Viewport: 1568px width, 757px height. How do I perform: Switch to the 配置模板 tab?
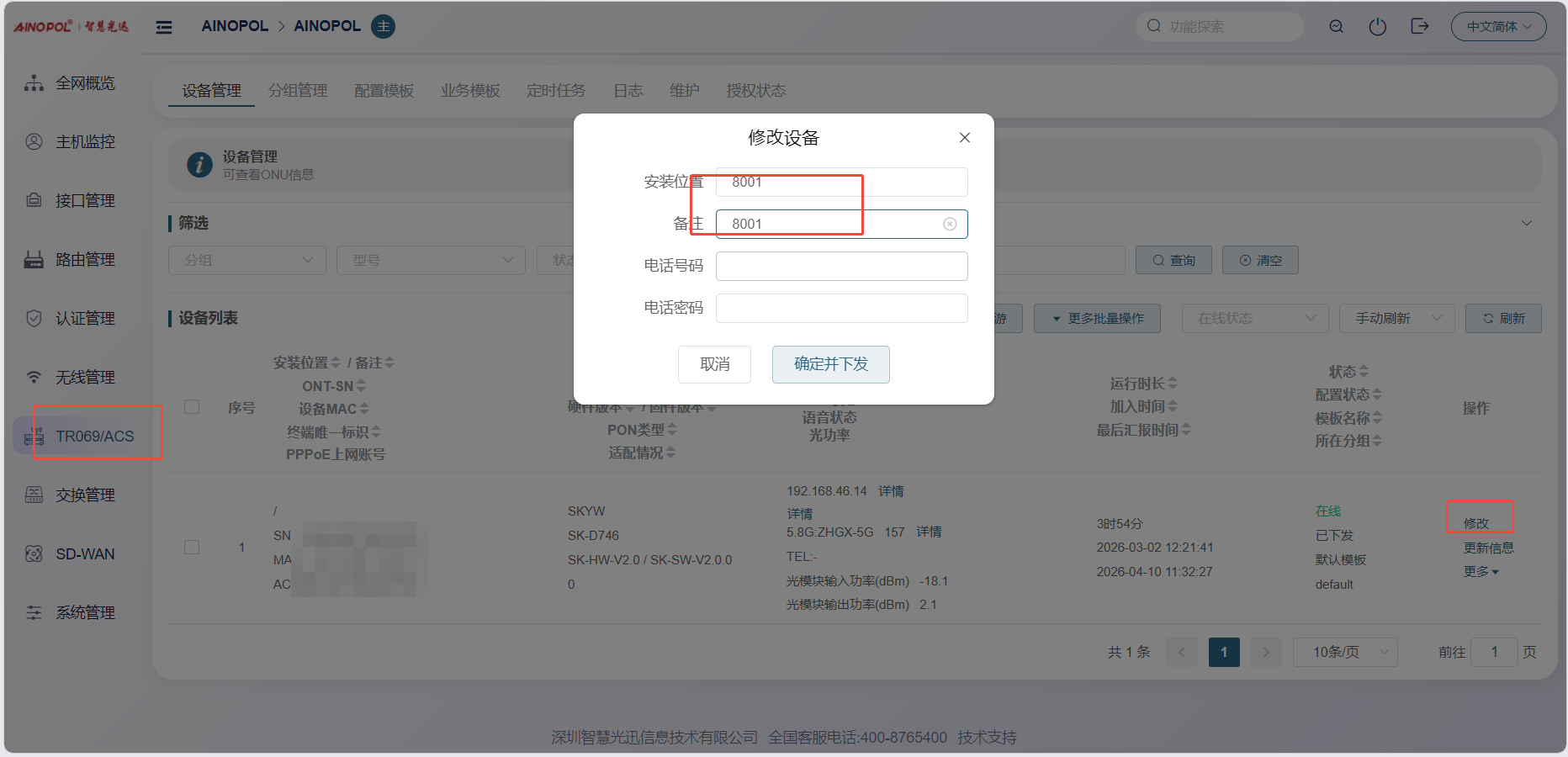(384, 91)
